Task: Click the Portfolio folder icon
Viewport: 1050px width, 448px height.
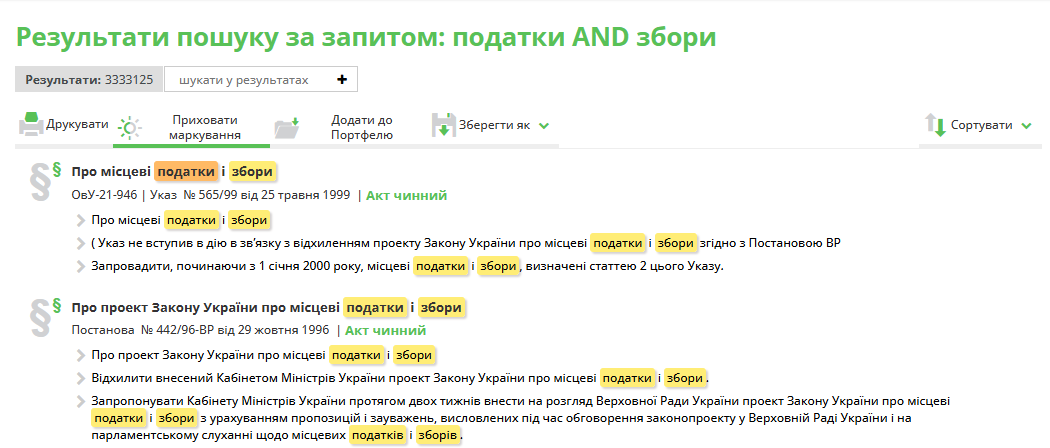Action: click(287, 127)
